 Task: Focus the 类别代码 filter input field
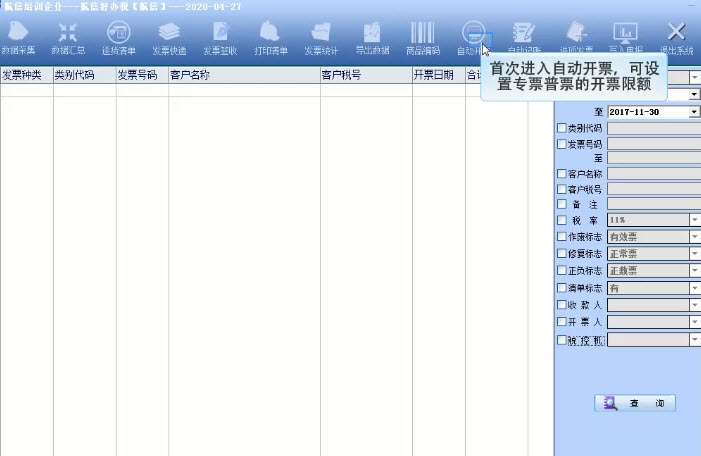point(654,128)
